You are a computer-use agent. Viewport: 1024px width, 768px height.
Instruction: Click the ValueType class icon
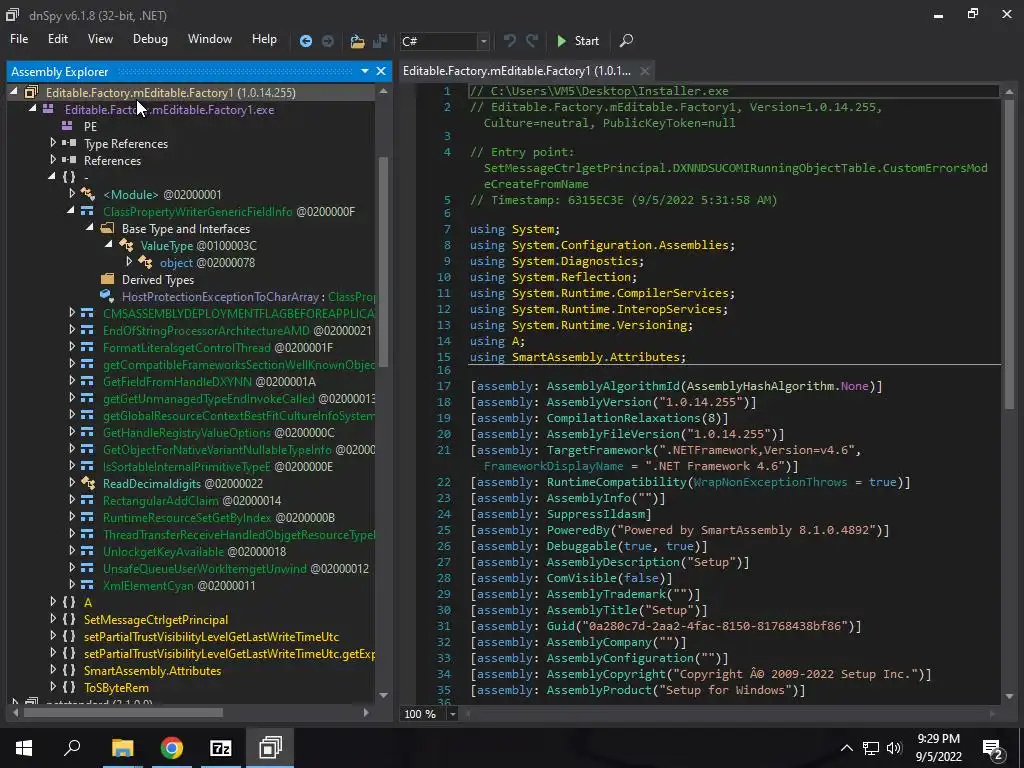coord(126,245)
